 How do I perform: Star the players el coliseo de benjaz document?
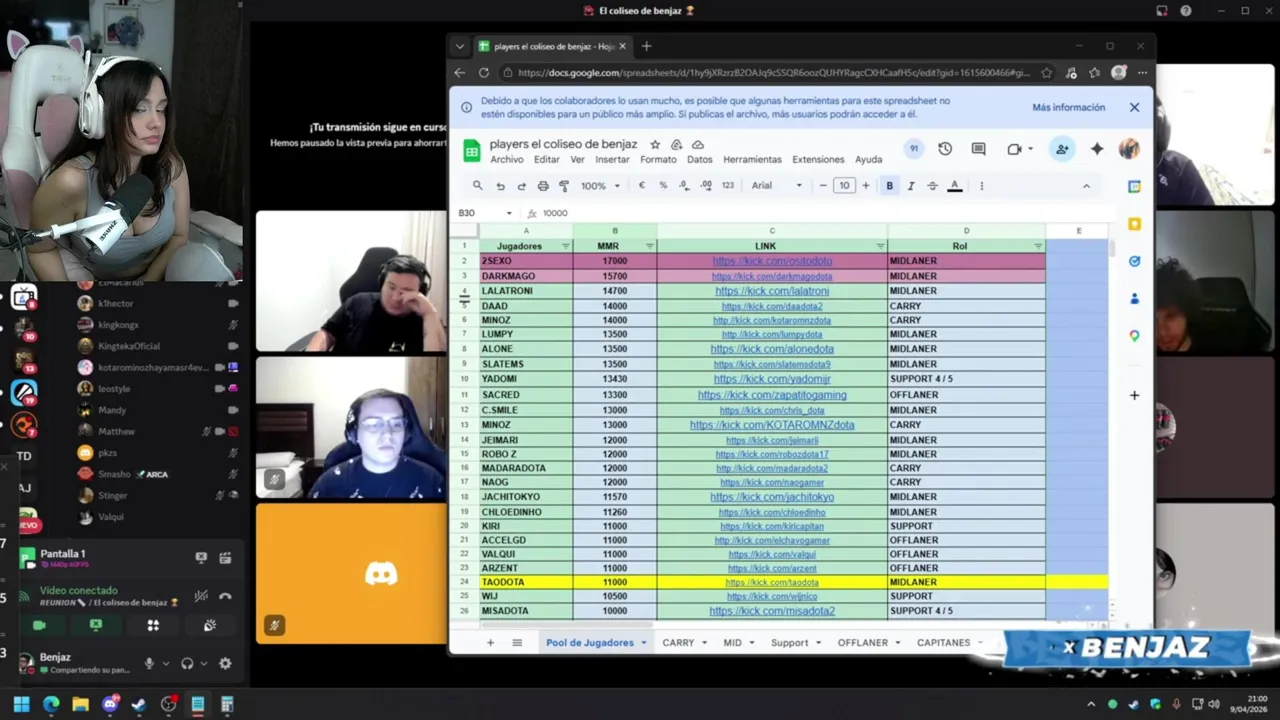(655, 144)
